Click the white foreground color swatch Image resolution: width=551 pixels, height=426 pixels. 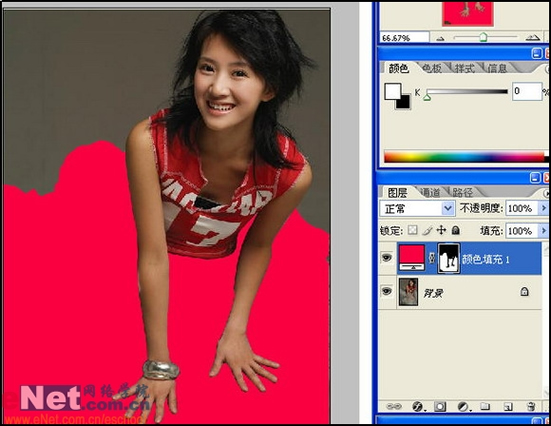pos(393,91)
